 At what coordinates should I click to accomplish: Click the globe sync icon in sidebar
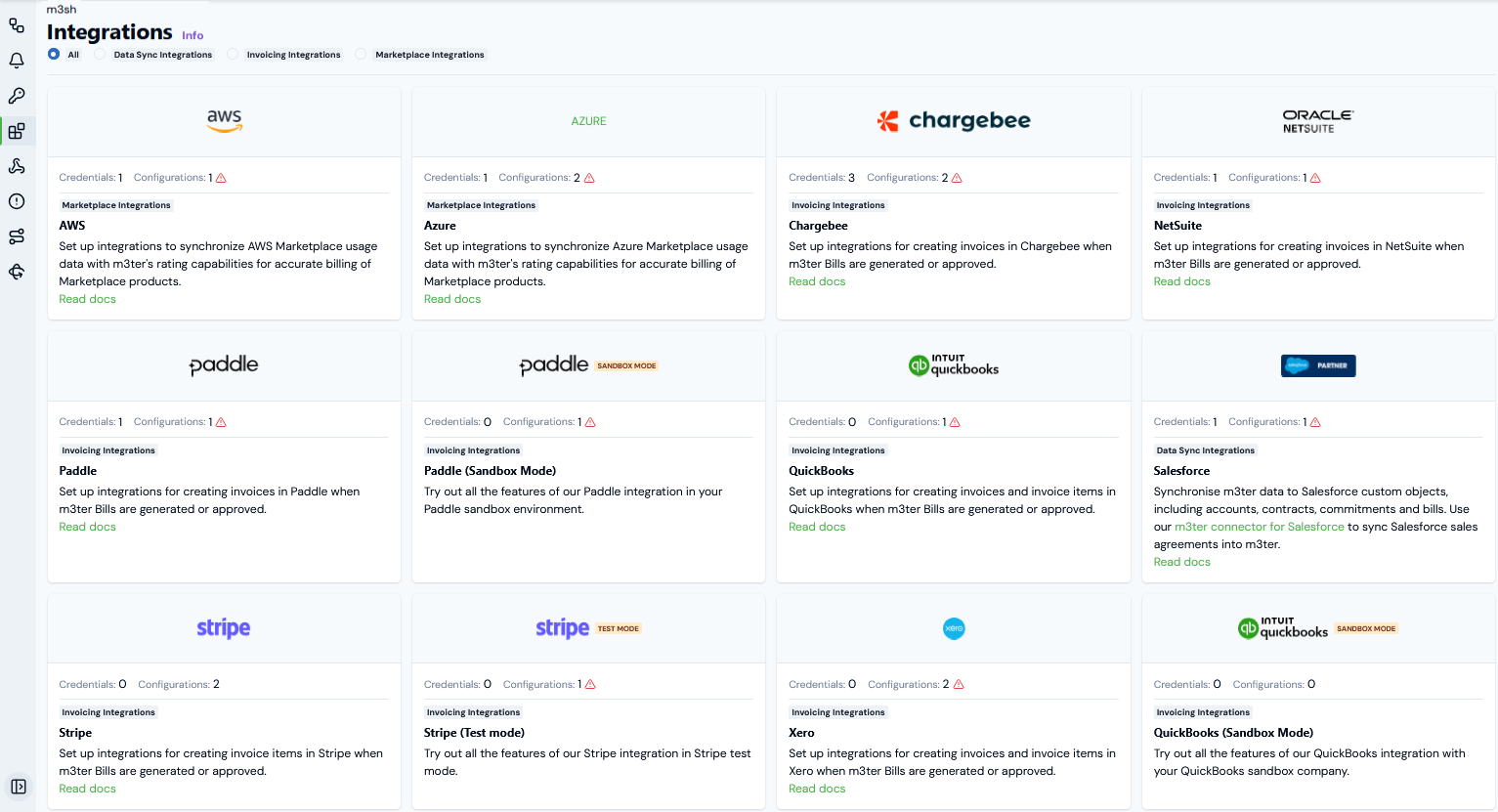[17, 272]
